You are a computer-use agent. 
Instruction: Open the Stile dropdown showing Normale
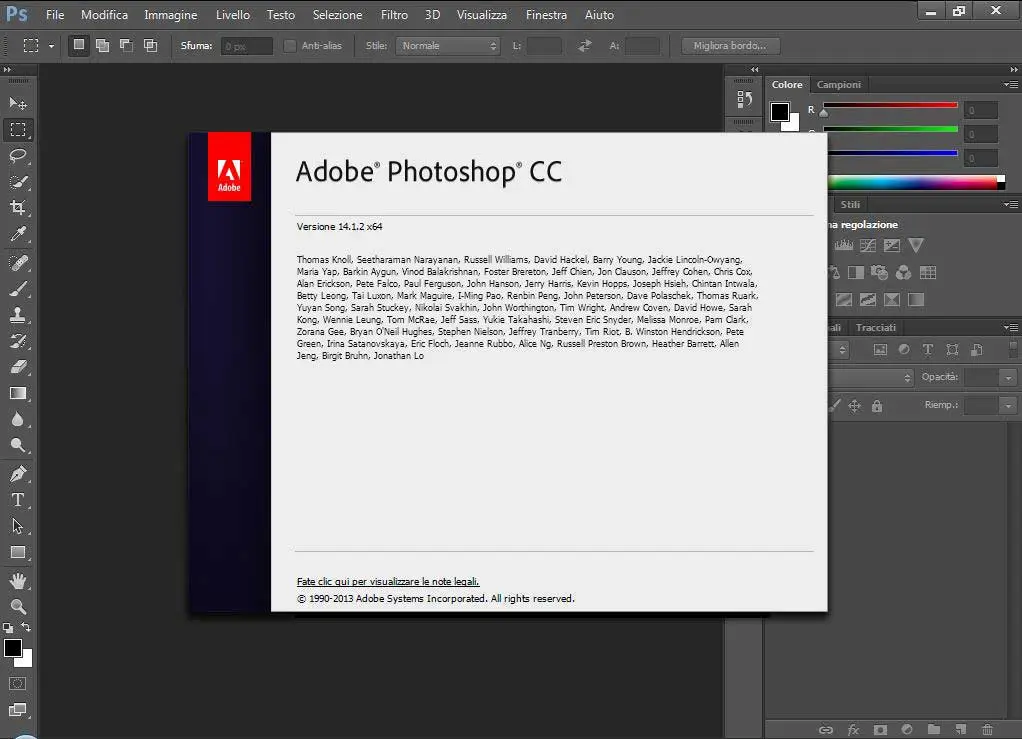[448, 46]
